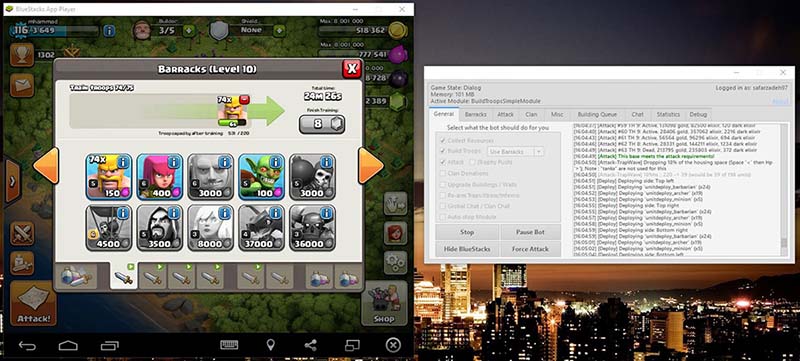Select the Healer troop costing 8000
The width and height of the screenshot is (800, 361).
(211, 227)
